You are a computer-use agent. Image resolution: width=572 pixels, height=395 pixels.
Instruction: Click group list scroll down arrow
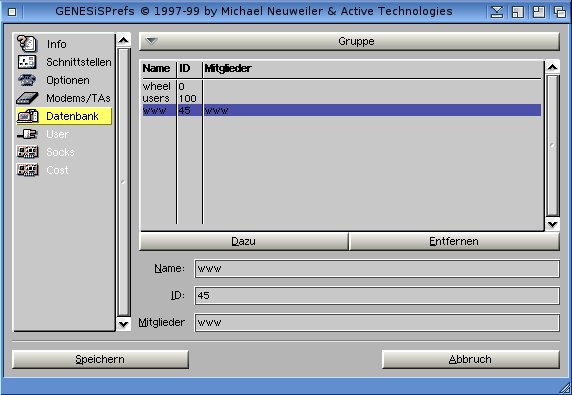552,224
